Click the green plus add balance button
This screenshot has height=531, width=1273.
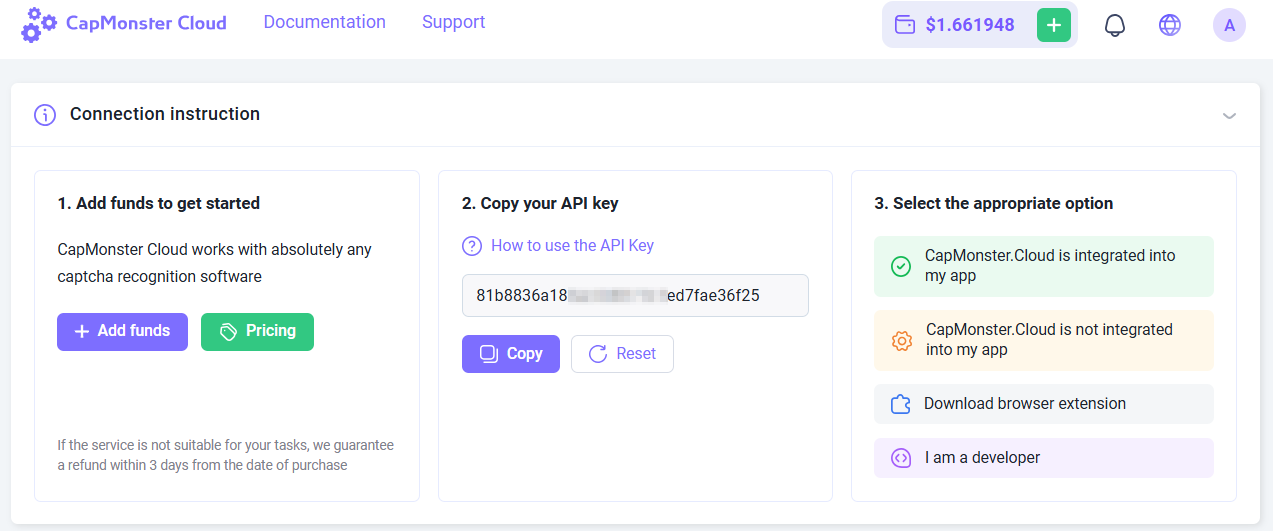click(x=1053, y=25)
